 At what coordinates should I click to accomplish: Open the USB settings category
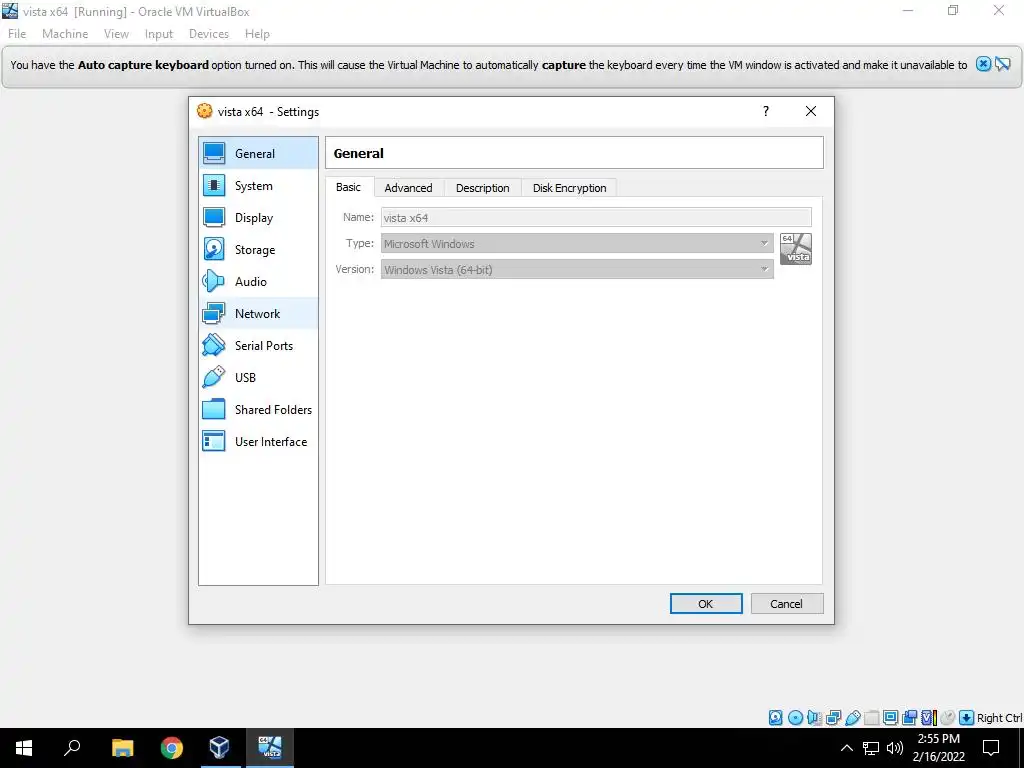point(258,377)
